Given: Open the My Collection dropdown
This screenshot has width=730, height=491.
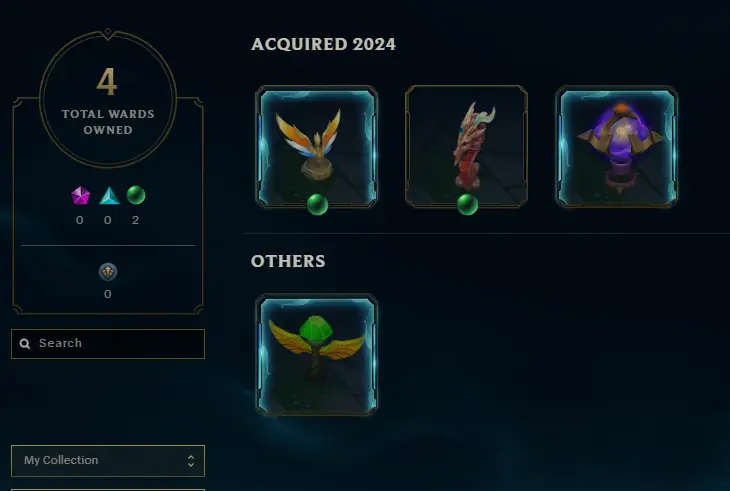Looking at the screenshot, I should pos(108,461).
